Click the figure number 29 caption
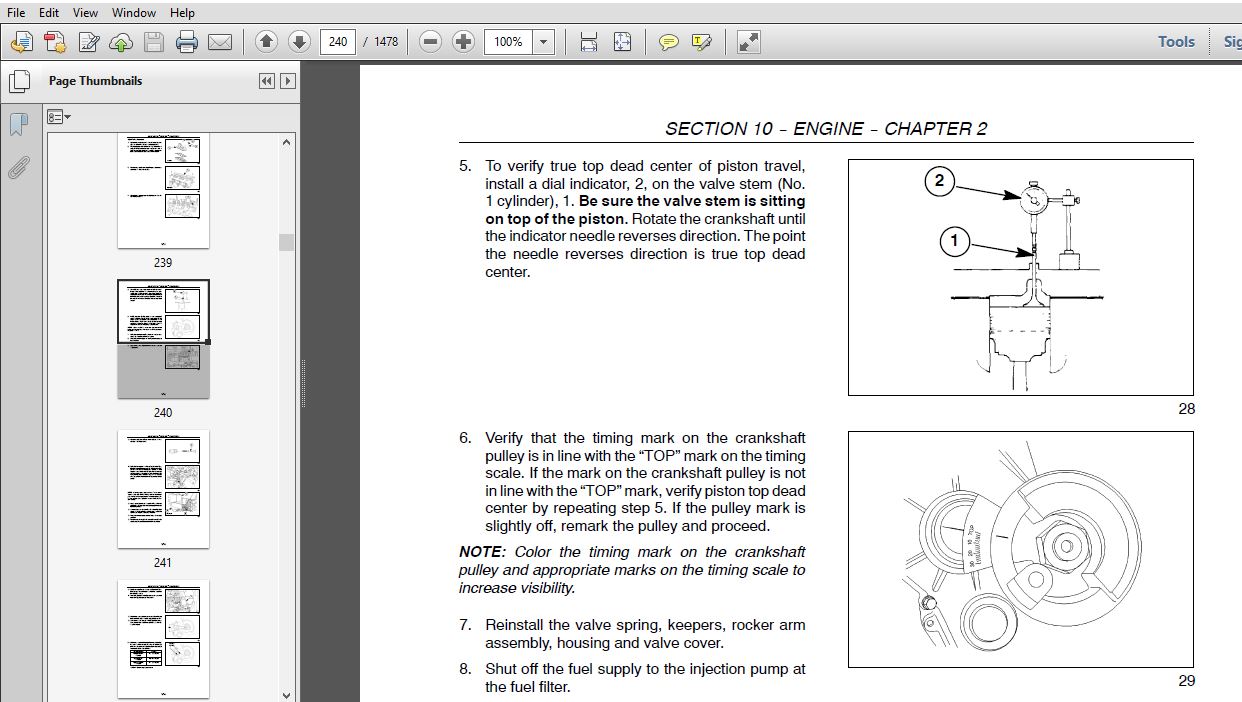The width and height of the screenshot is (1242, 702). coord(1187,681)
